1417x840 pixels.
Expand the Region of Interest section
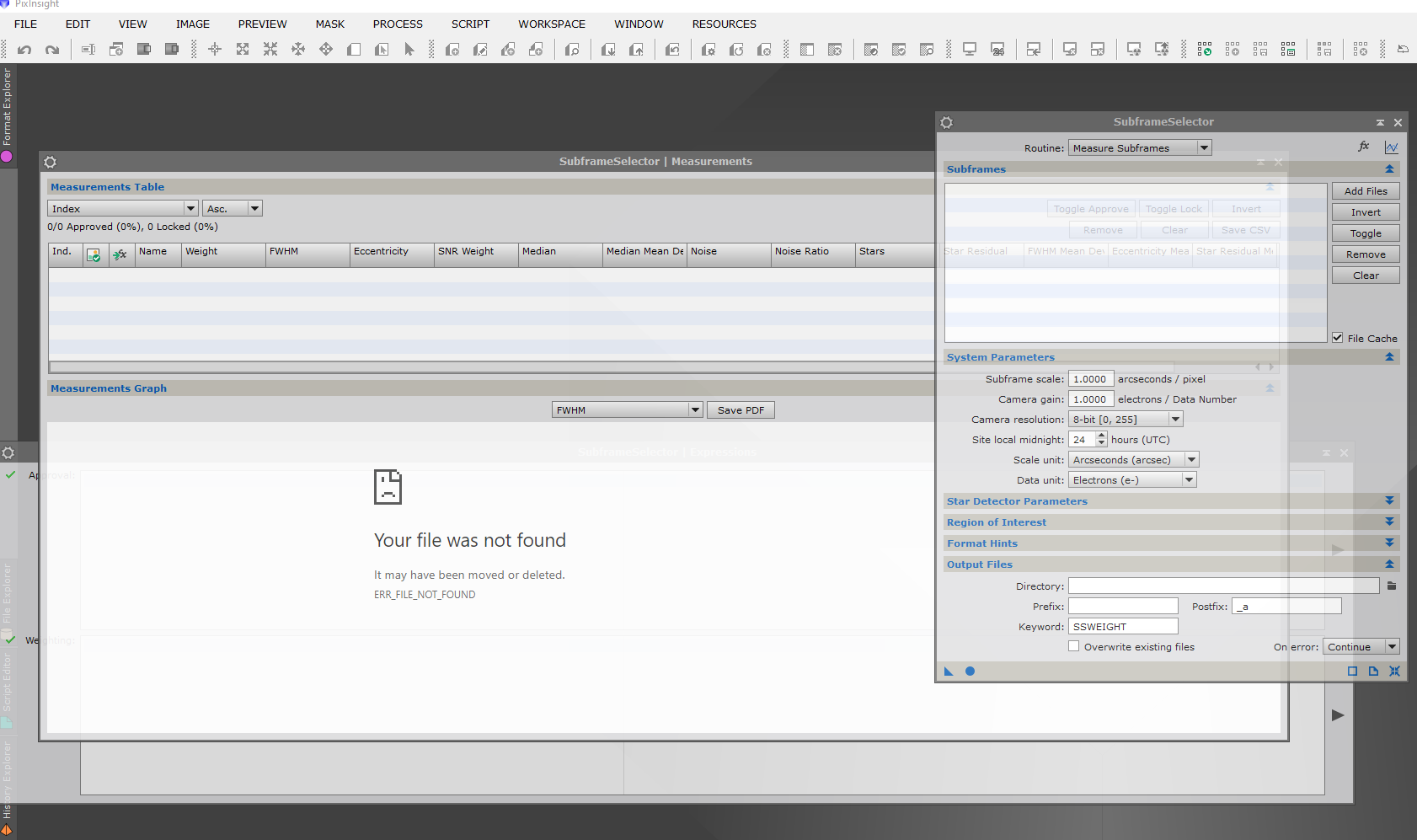coord(1389,522)
